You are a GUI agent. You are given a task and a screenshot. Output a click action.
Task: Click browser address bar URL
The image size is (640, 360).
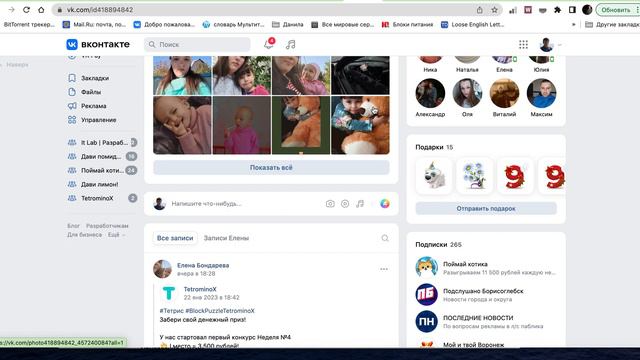[x=100, y=10]
